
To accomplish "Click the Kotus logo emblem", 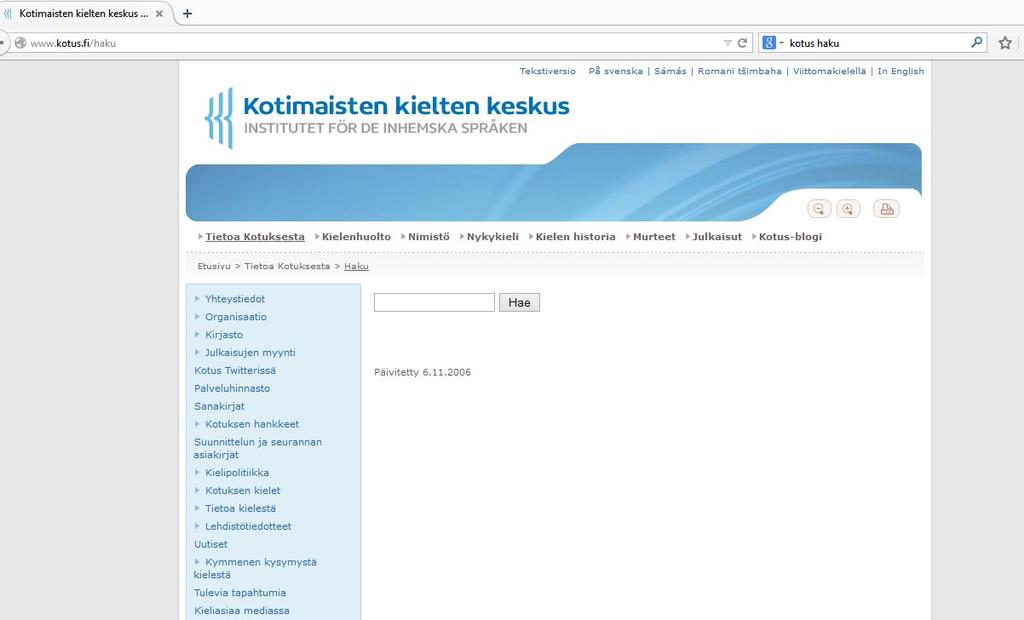I will [x=219, y=118].
